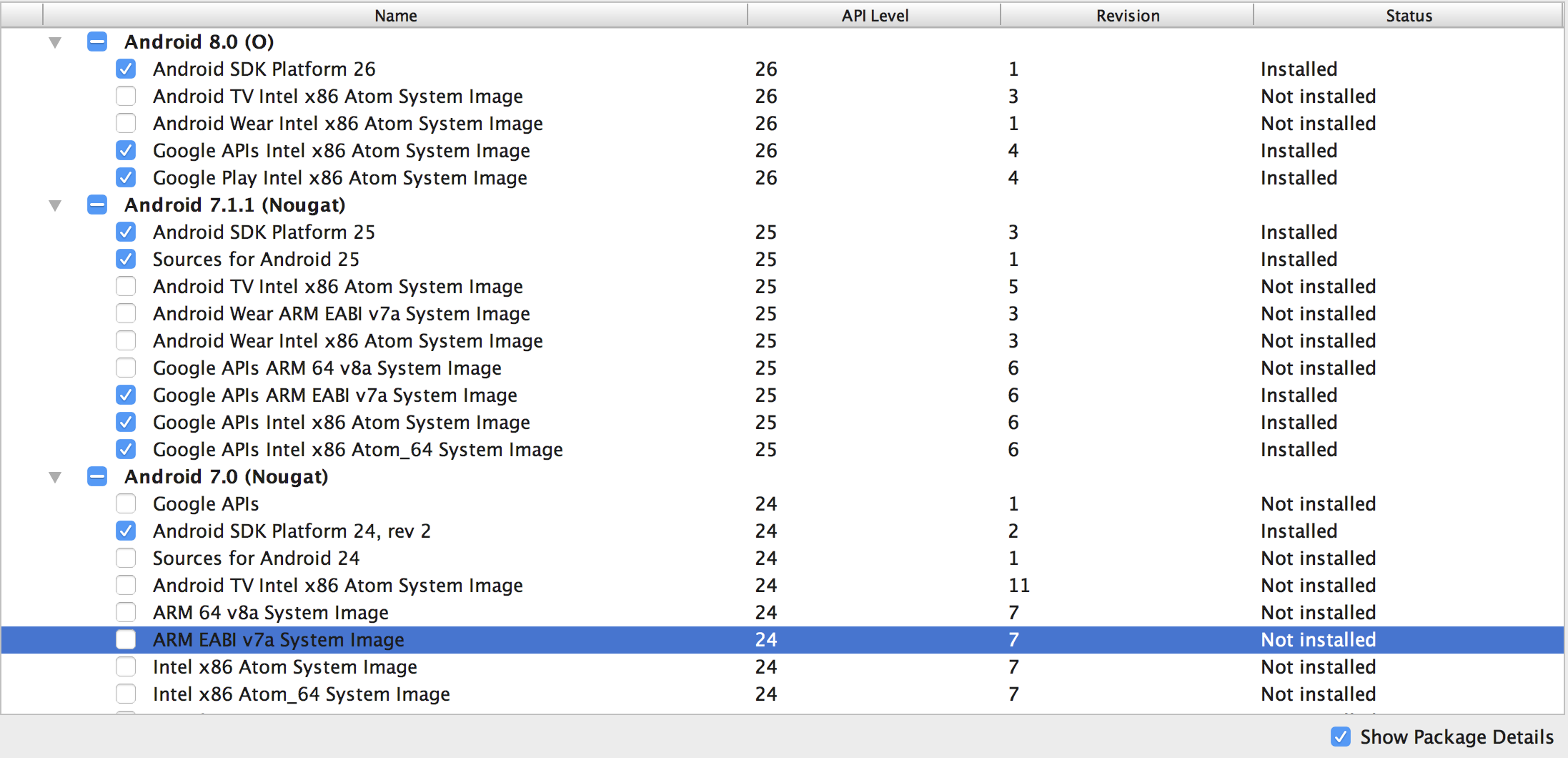The height and width of the screenshot is (758, 1568).
Task: Sort by the API Level column header
Action: pyautogui.click(x=874, y=15)
